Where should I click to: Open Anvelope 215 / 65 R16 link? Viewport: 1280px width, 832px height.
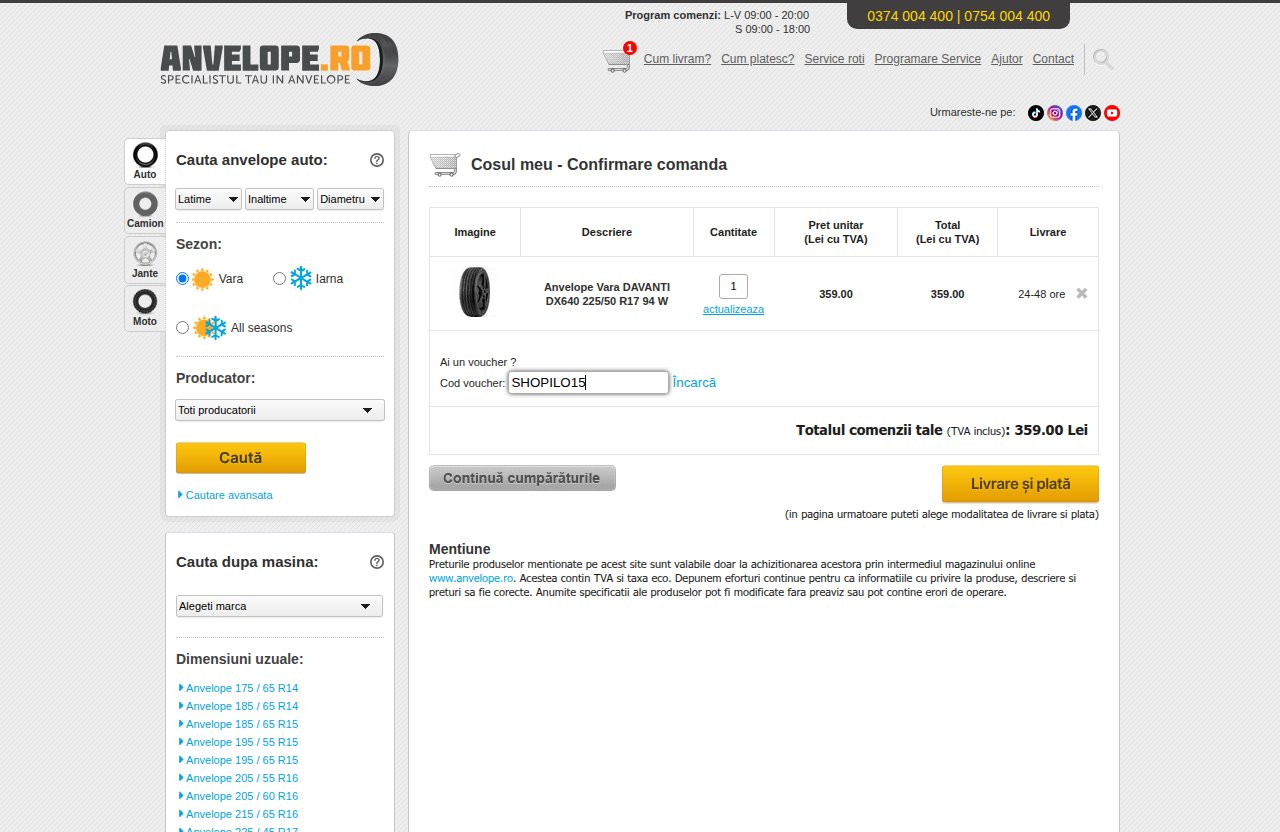tap(242, 814)
